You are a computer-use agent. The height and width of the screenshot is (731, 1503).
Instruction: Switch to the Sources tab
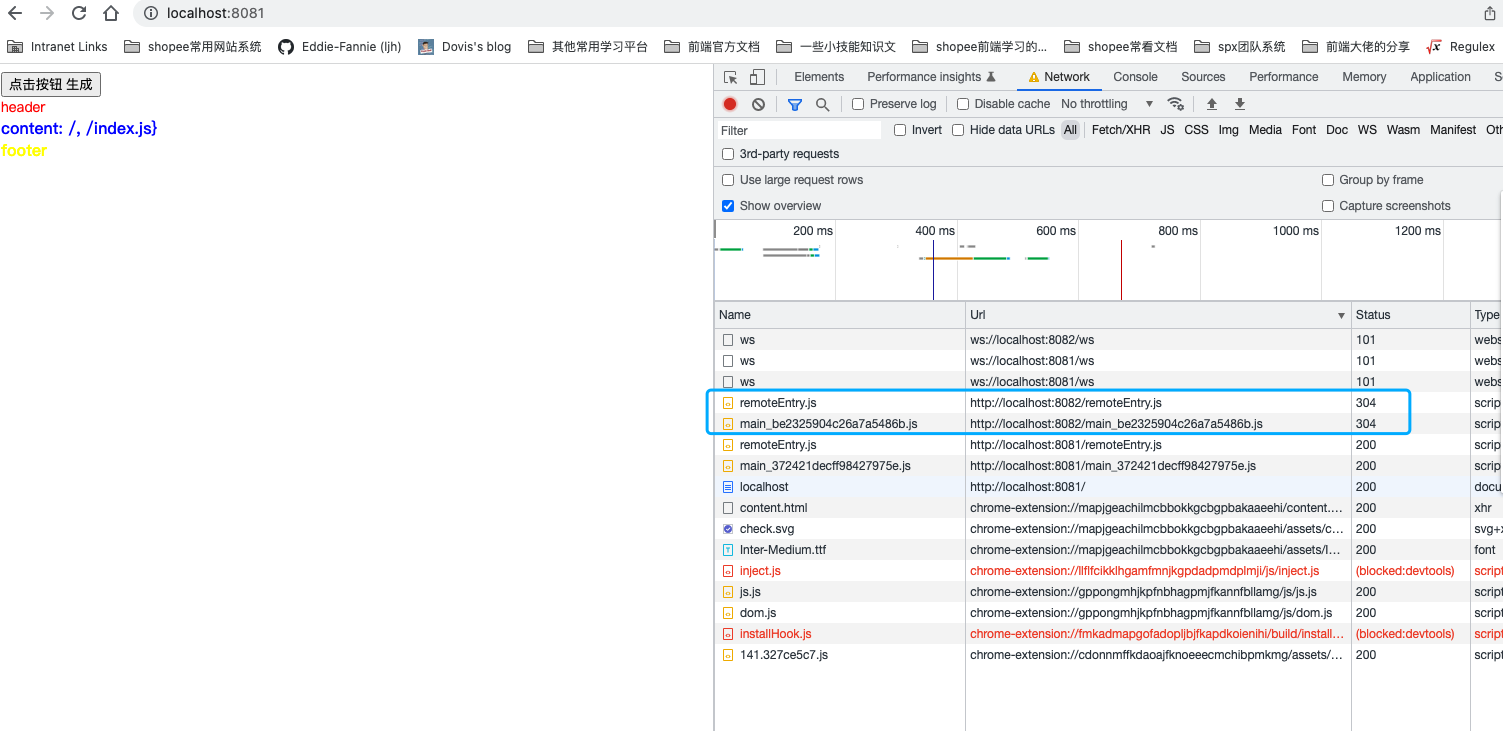1203,77
